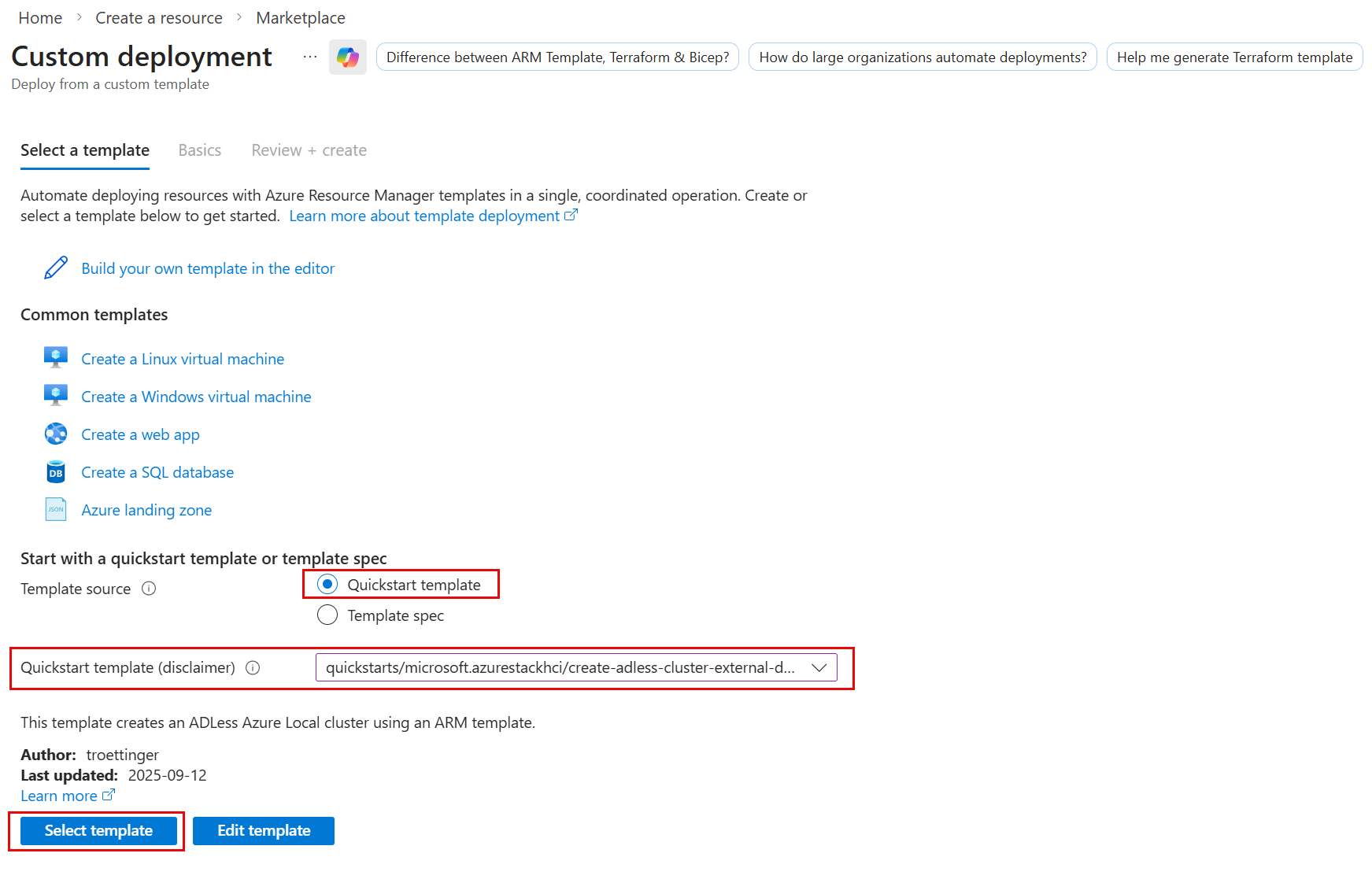Screen dimensions: 1372x879
Task: Switch to the Basics tab
Action: (x=200, y=150)
